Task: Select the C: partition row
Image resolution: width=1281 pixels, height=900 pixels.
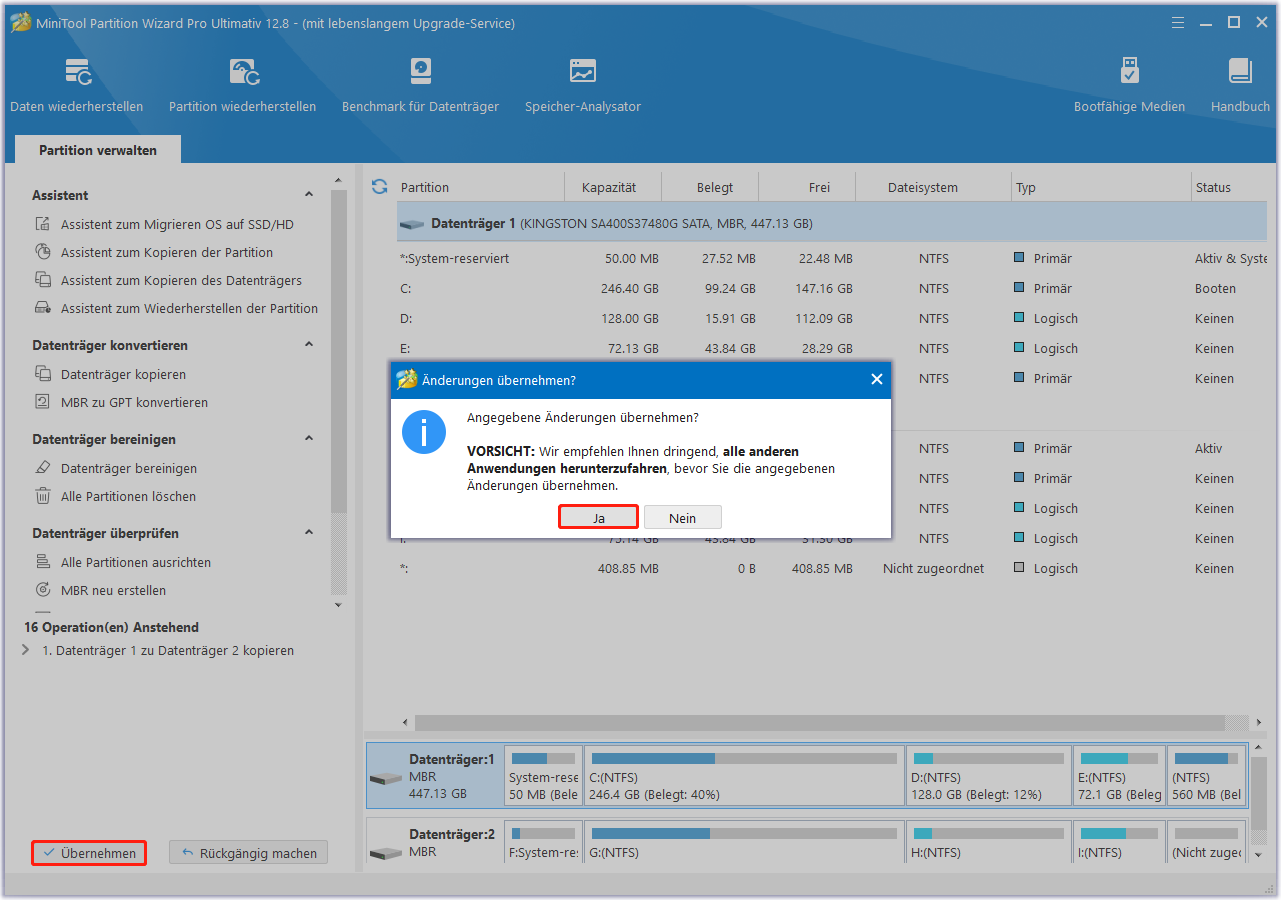Action: click(832, 288)
